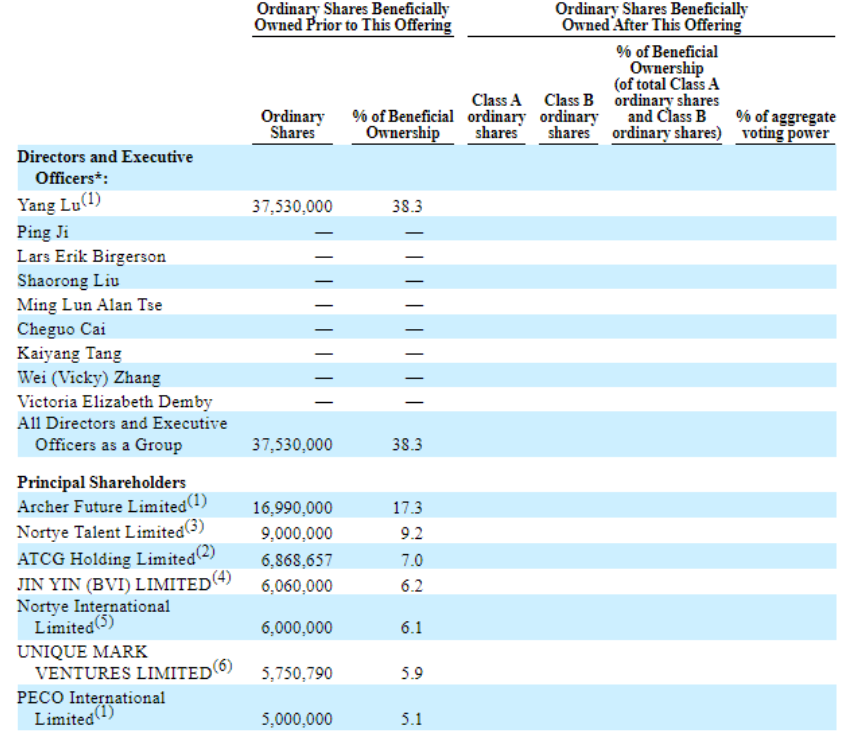The height and width of the screenshot is (739, 844).
Task: Click the 'Ordinary Shares Beneficially Owned After This Offering' header
Action: (651, 17)
